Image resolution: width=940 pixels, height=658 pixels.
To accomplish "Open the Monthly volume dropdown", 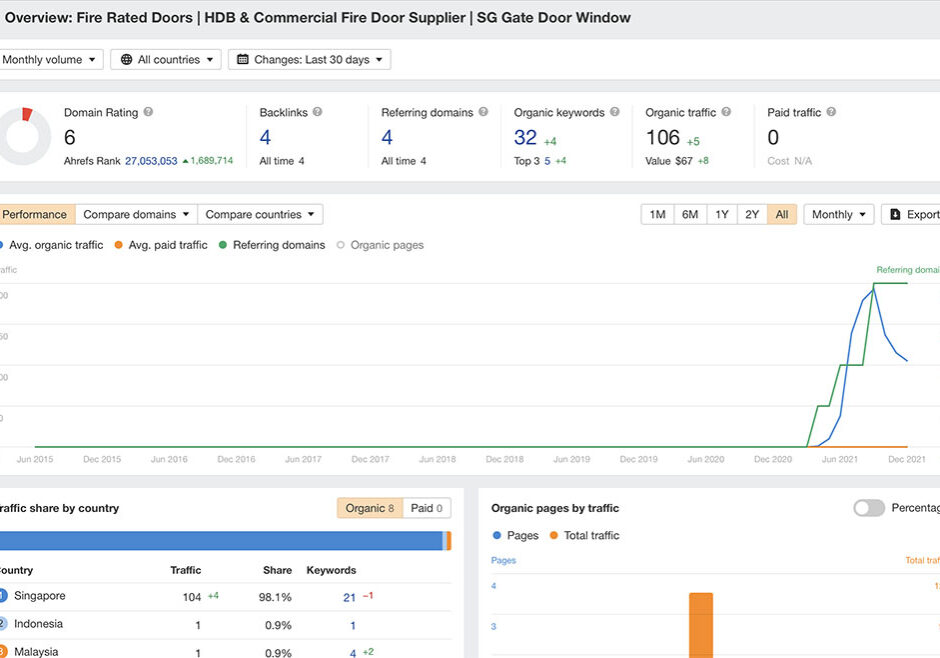I will [x=49, y=60].
